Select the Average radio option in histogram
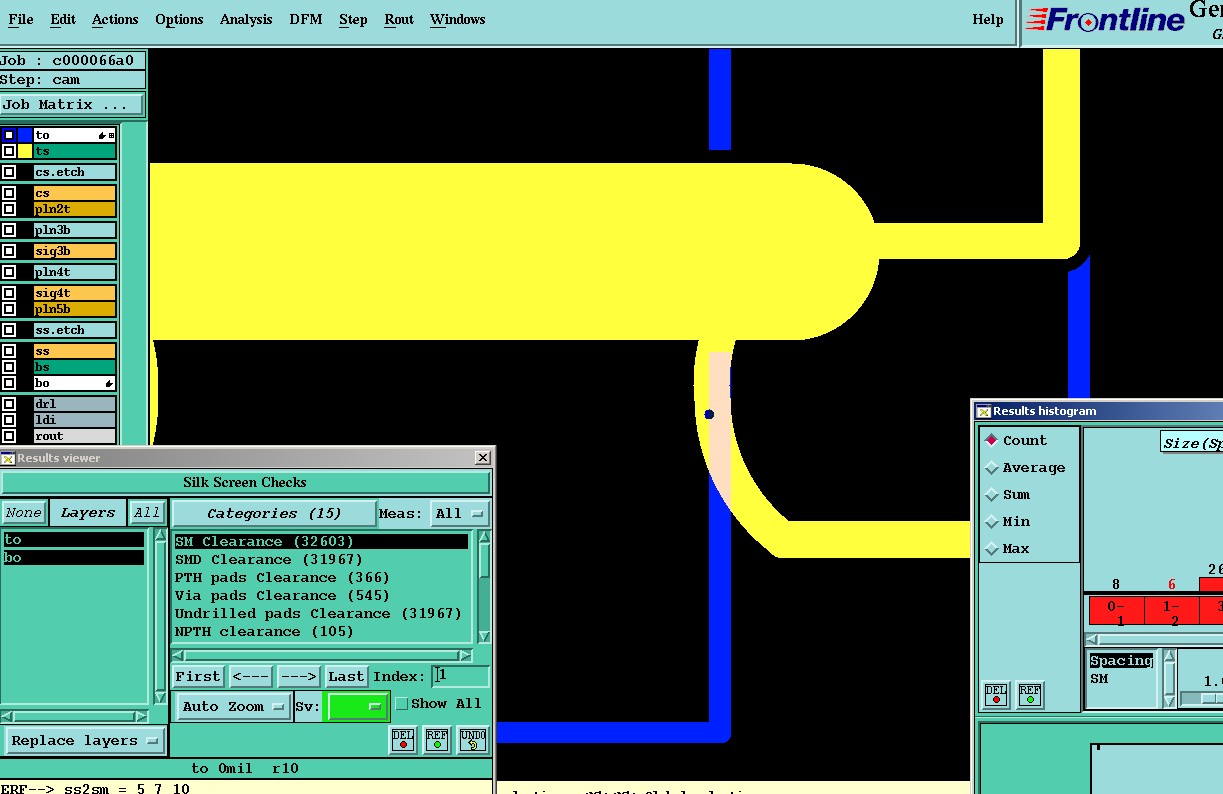Image resolution: width=1223 pixels, height=794 pixels. (992, 468)
